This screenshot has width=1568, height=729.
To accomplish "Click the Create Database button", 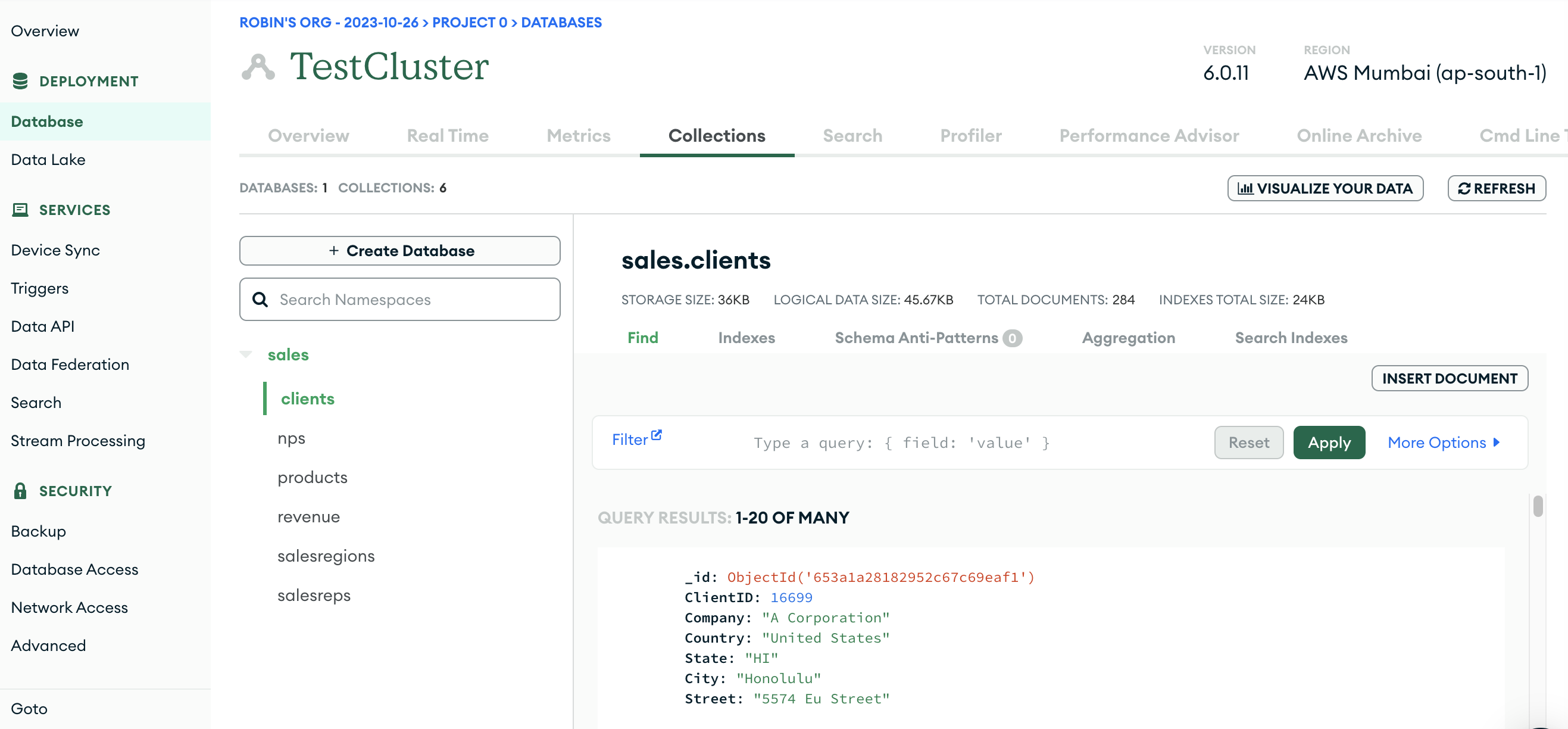I will click(399, 250).
